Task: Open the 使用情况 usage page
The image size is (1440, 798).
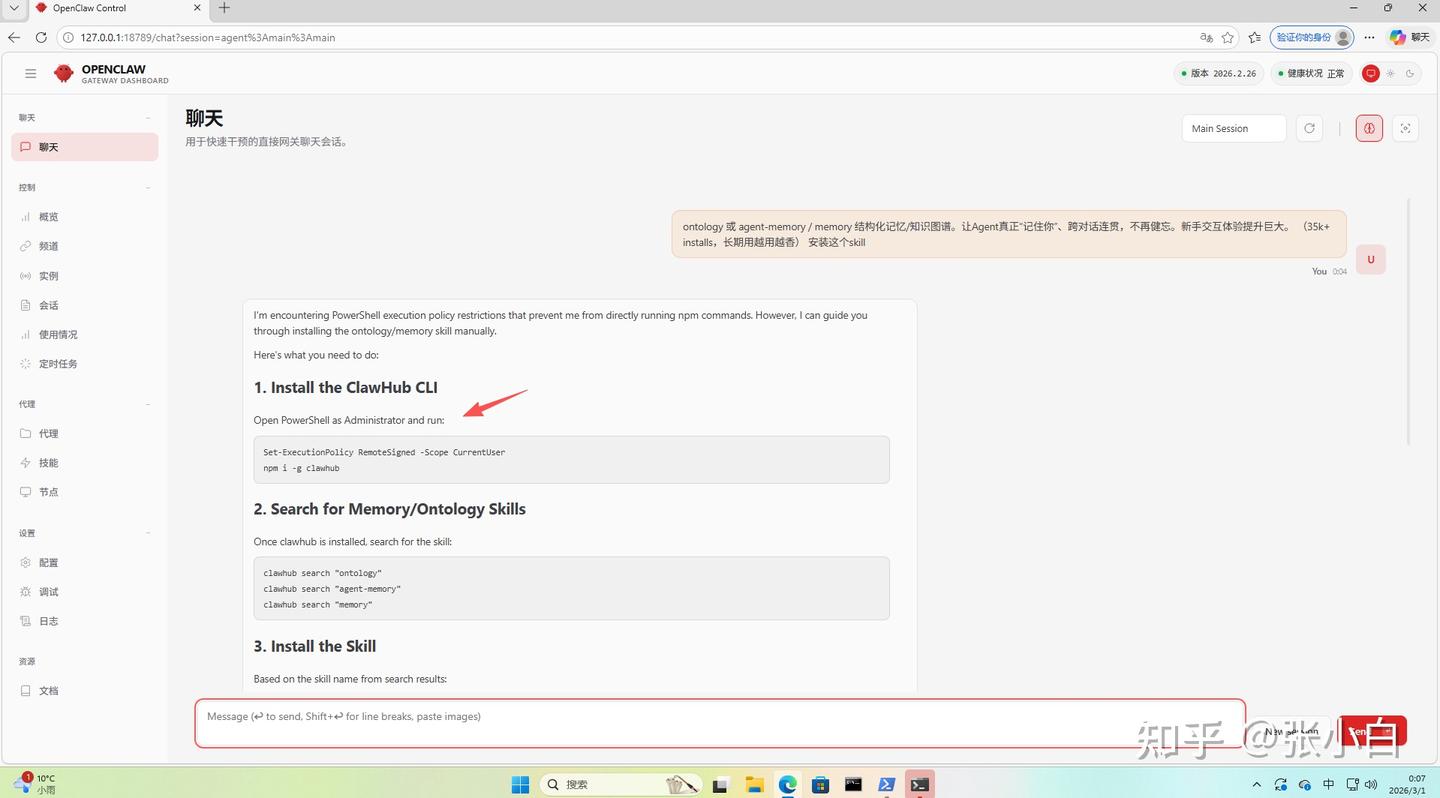Action: coord(85,335)
